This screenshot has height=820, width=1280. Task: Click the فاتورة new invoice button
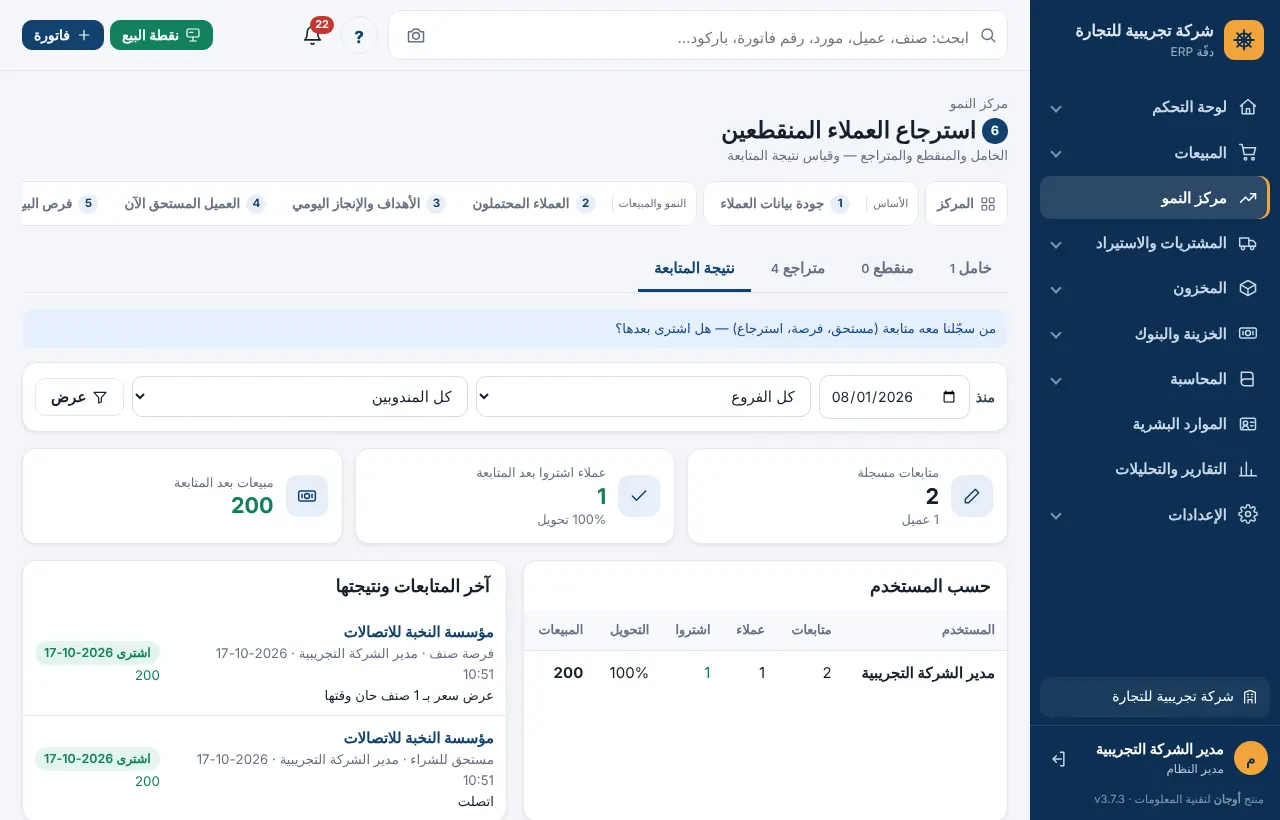[63, 35]
